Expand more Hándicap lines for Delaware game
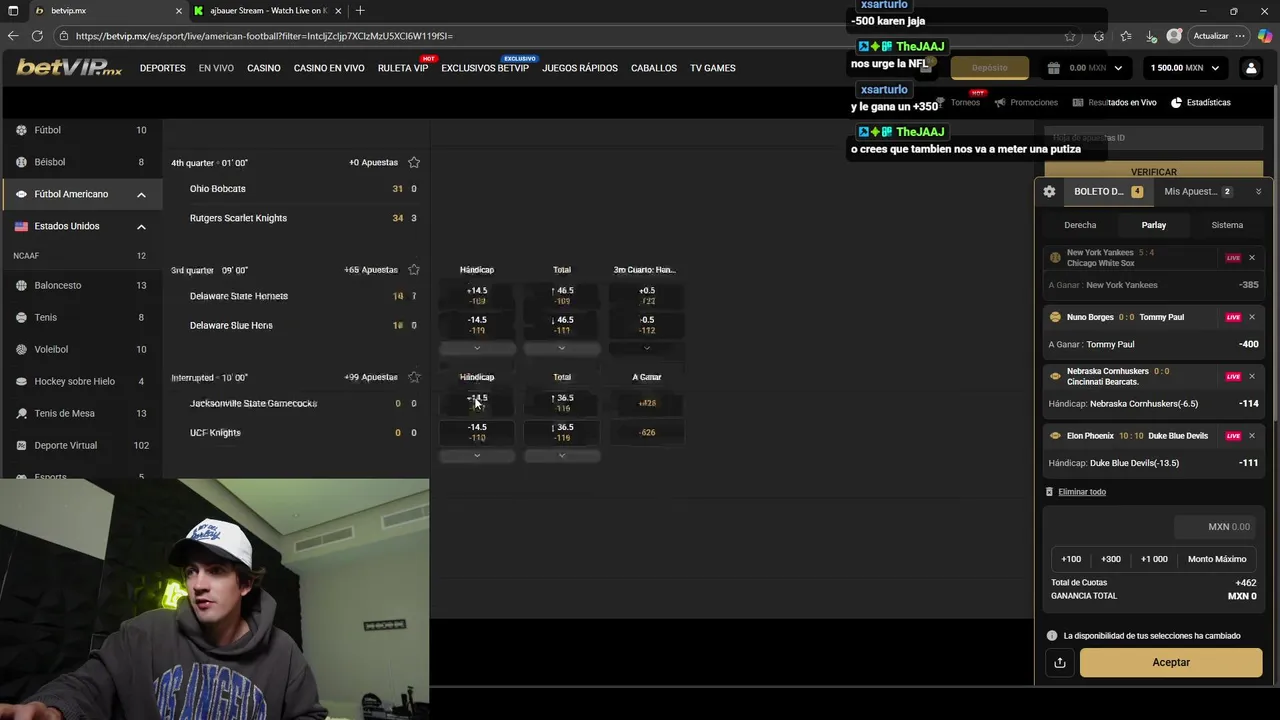 coord(477,348)
